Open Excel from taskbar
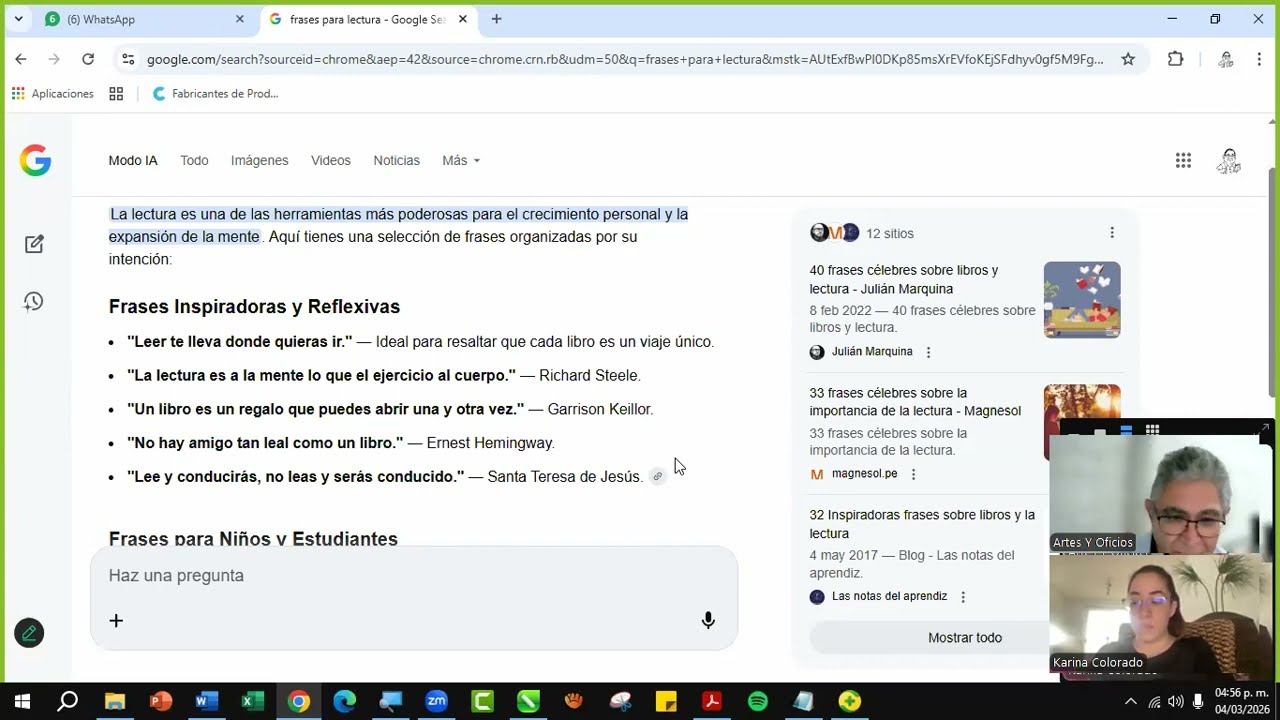Viewport: 1280px width, 720px height. tap(252, 701)
